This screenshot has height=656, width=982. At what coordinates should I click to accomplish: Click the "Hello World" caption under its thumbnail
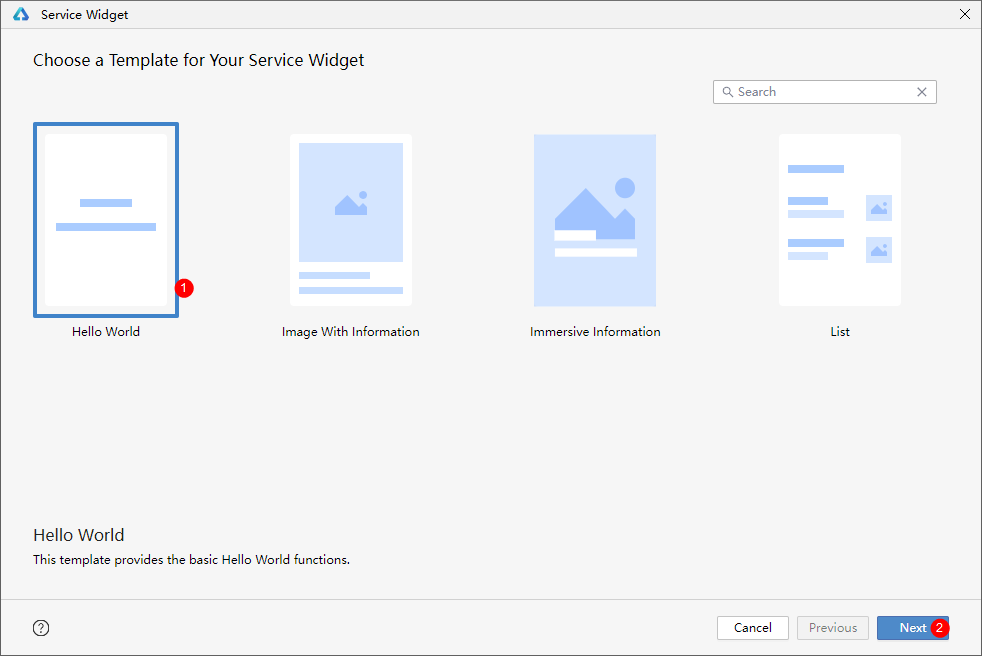(x=106, y=332)
